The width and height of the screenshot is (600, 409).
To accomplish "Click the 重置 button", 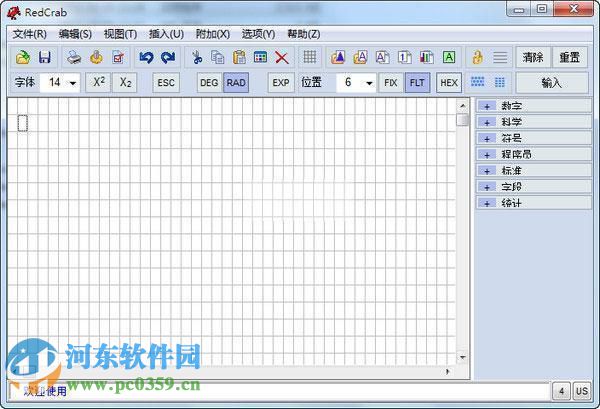I will (569, 57).
